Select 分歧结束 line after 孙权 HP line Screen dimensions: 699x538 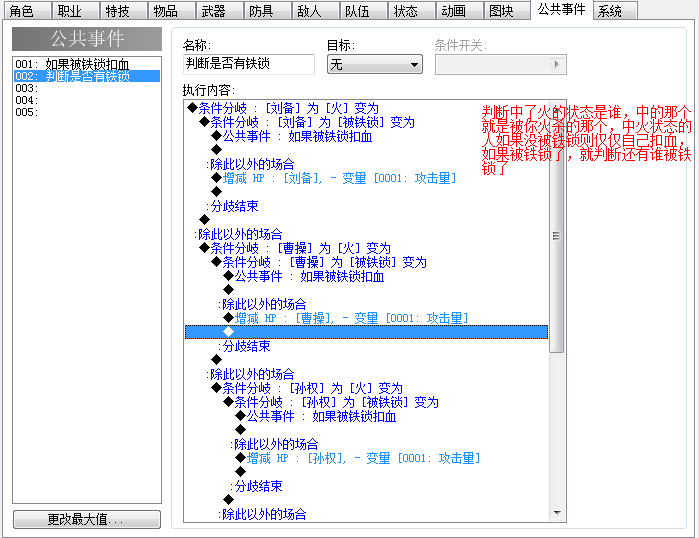(366, 486)
